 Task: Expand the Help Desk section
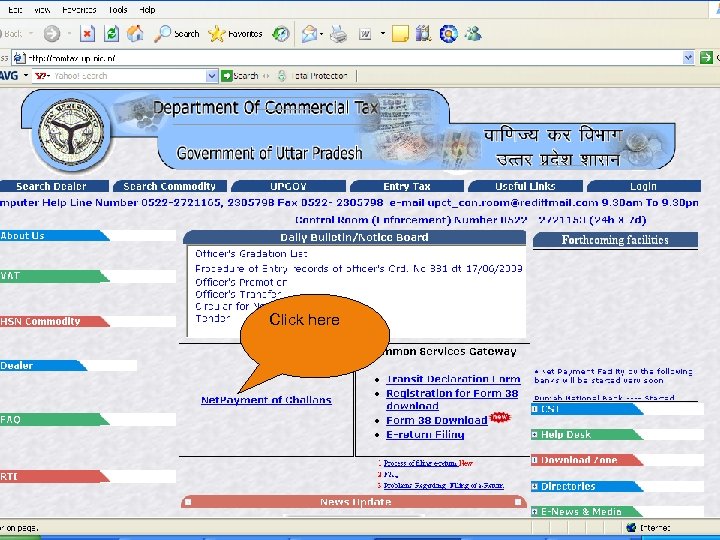click(534, 434)
